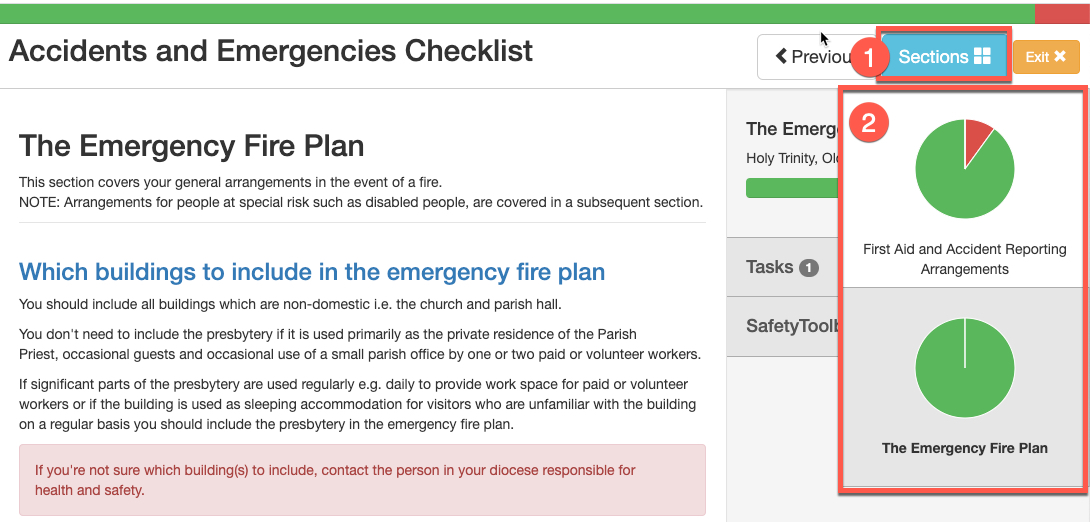Click the Tasks count badge
This screenshot has width=1090, height=522.
808,268
